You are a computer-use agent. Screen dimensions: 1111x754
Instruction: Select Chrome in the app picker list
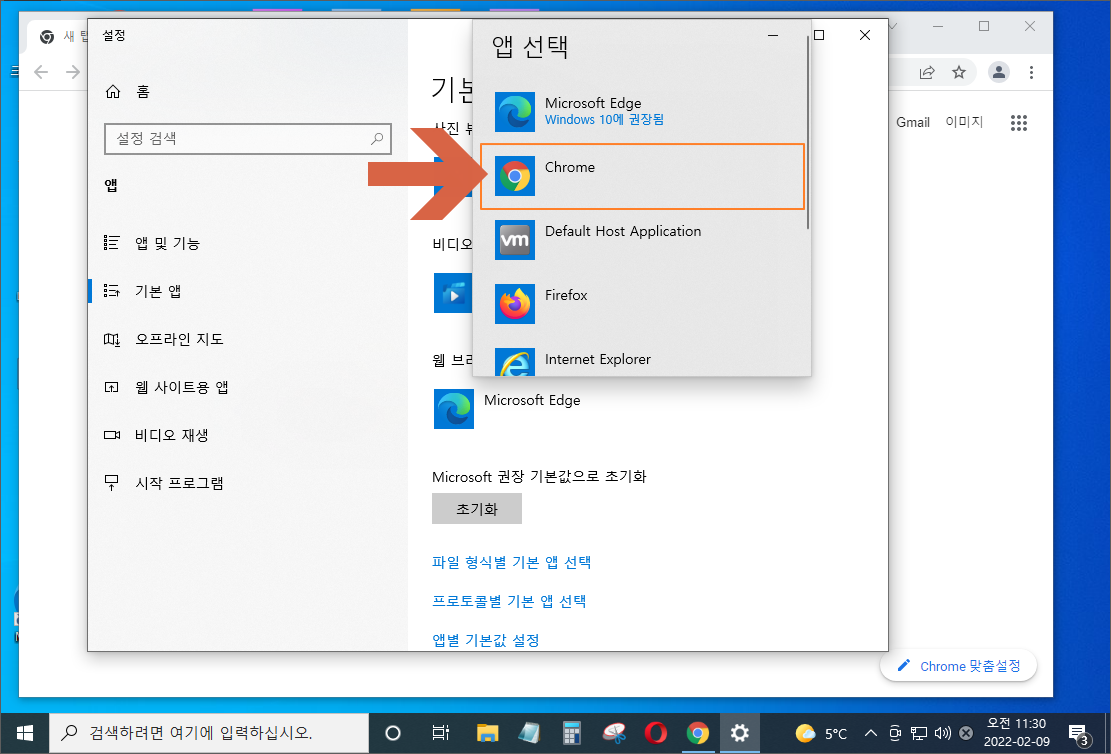click(x=643, y=176)
